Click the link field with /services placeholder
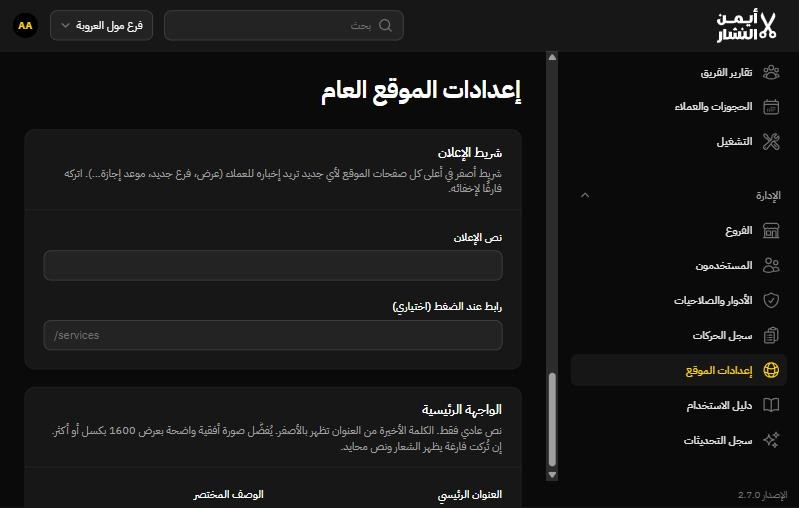The image size is (799, 508). [x=273, y=335]
